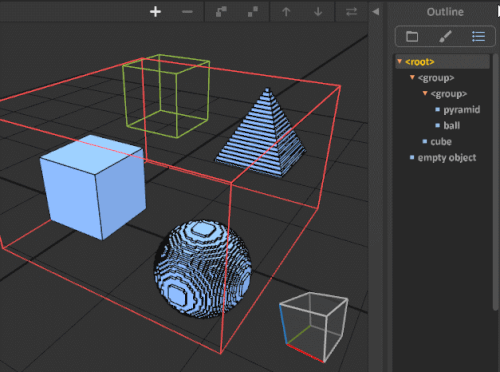Select the <root> row in the outline
The width and height of the screenshot is (500, 372).
443,62
